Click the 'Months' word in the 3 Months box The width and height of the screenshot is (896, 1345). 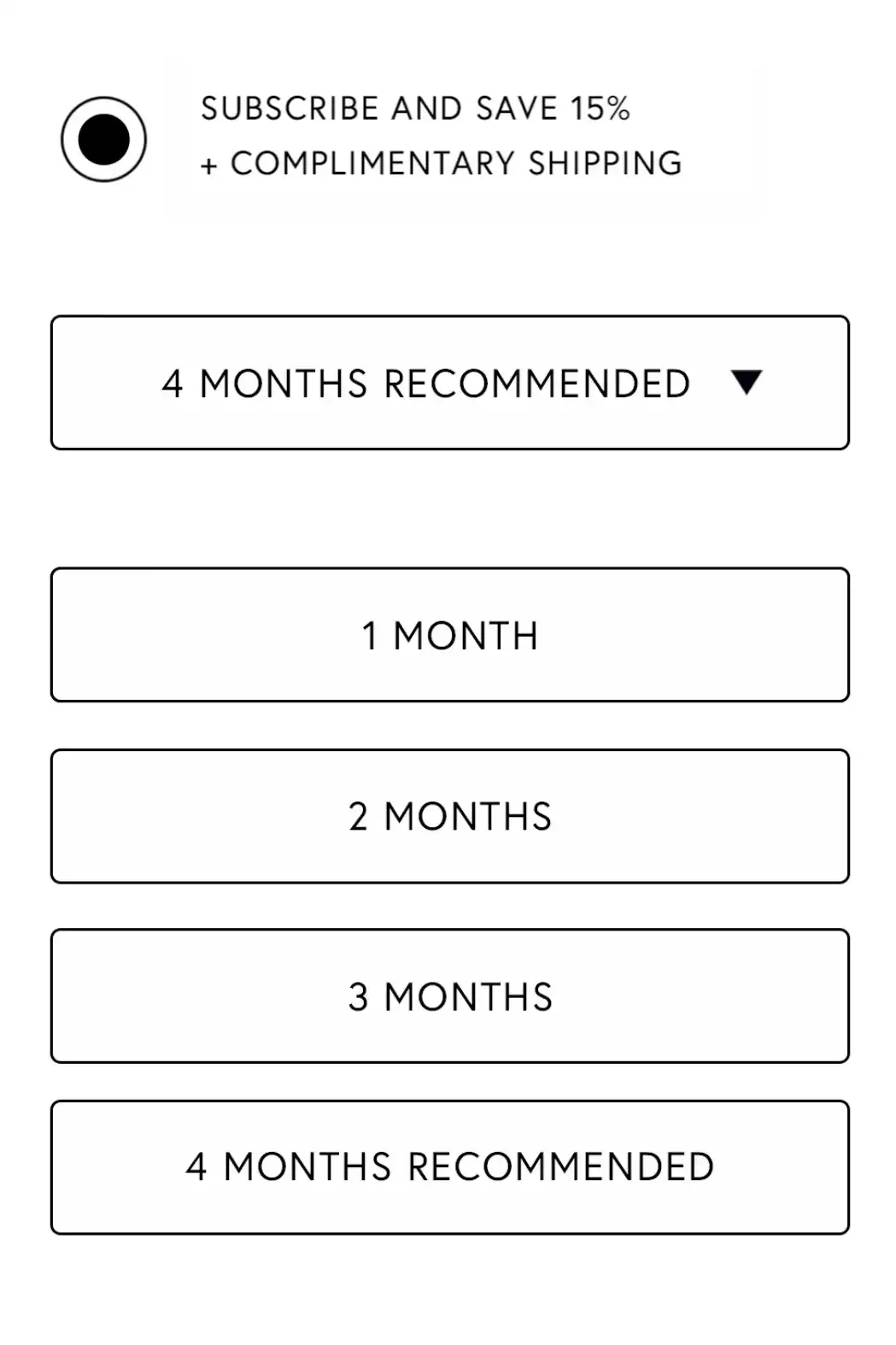(x=468, y=997)
